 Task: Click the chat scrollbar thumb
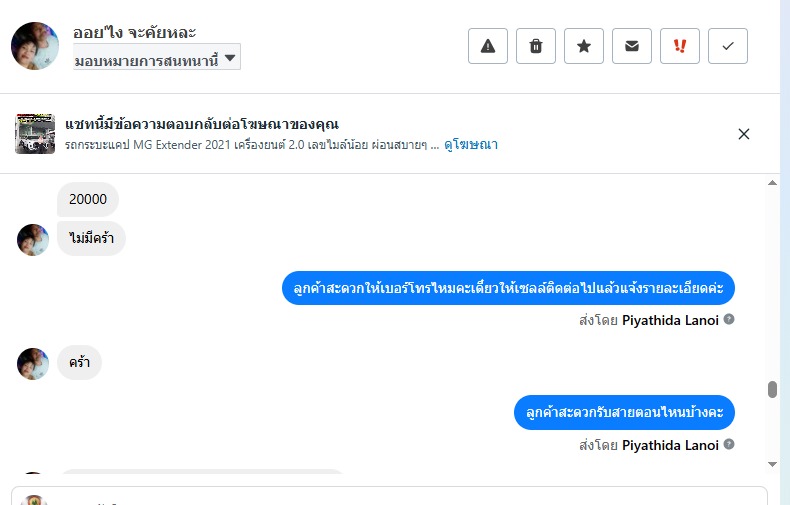[x=772, y=389]
